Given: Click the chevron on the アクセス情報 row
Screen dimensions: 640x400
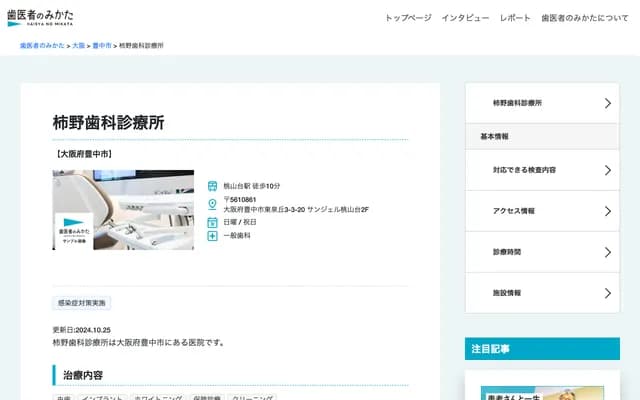Looking at the screenshot, I should click(608, 211).
